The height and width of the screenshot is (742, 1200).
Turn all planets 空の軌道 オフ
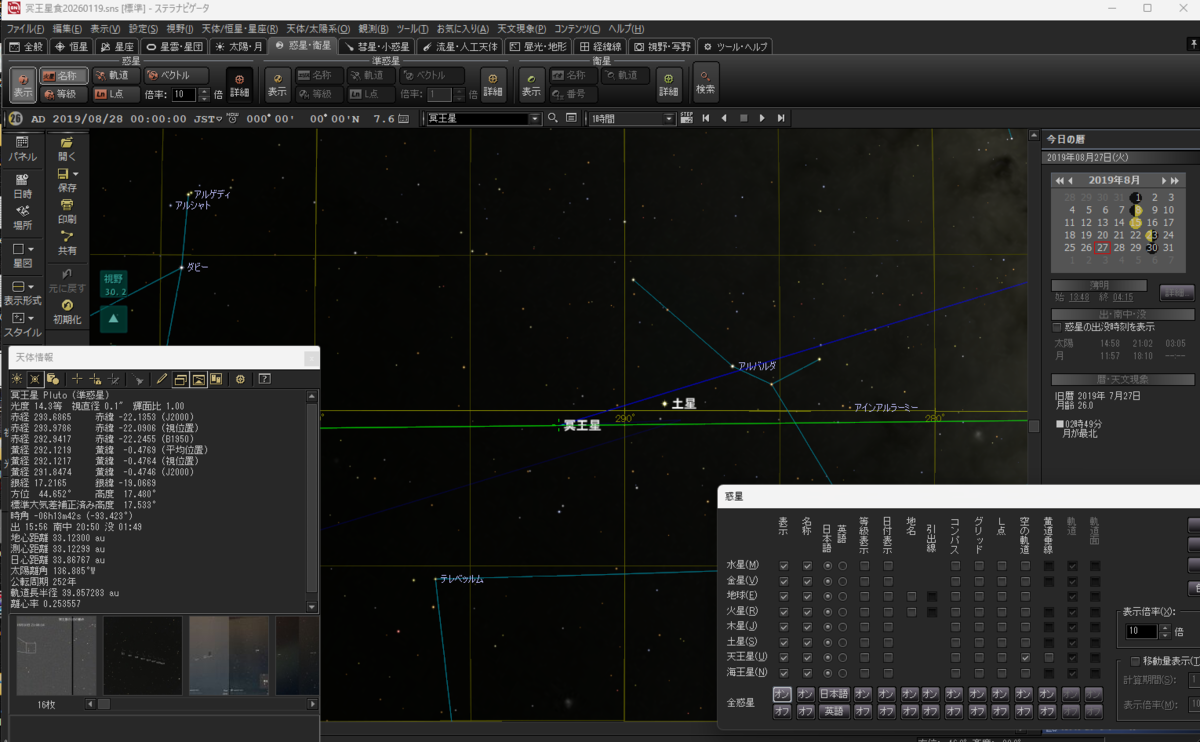[x=1024, y=711]
